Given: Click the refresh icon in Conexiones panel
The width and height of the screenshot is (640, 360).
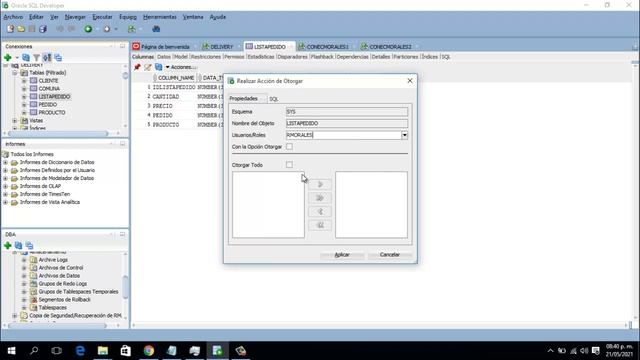Looking at the screenshot, I should pyautogui.click(x=26, y=58).
